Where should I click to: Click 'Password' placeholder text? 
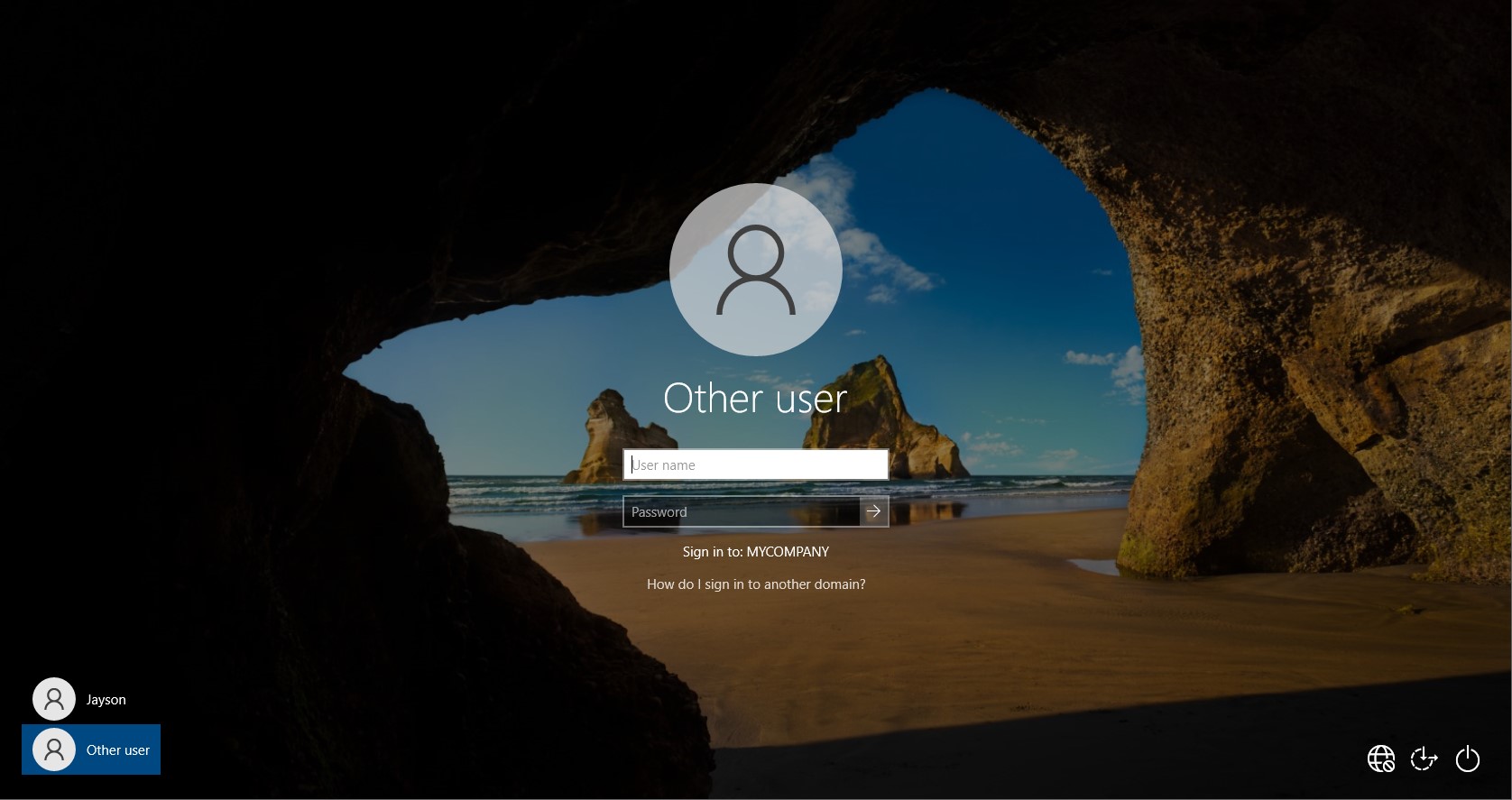point(659,512)
